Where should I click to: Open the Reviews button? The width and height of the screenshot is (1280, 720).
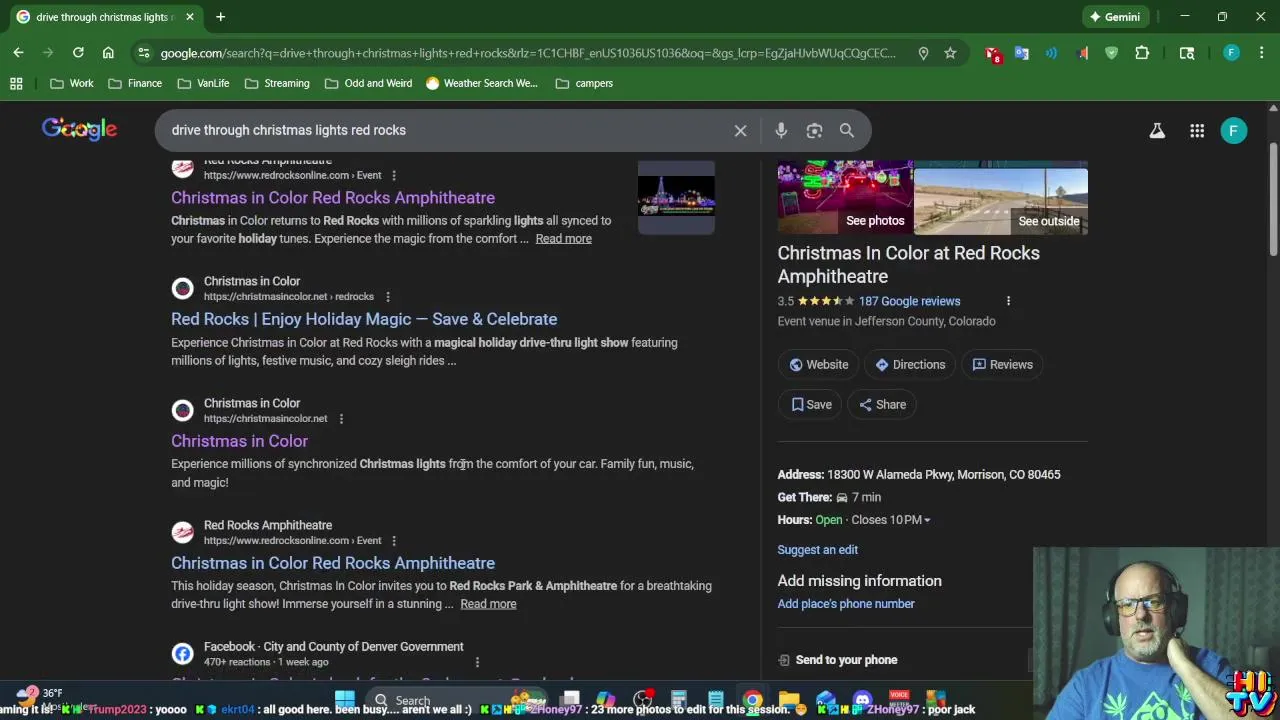coord(1002,365)
